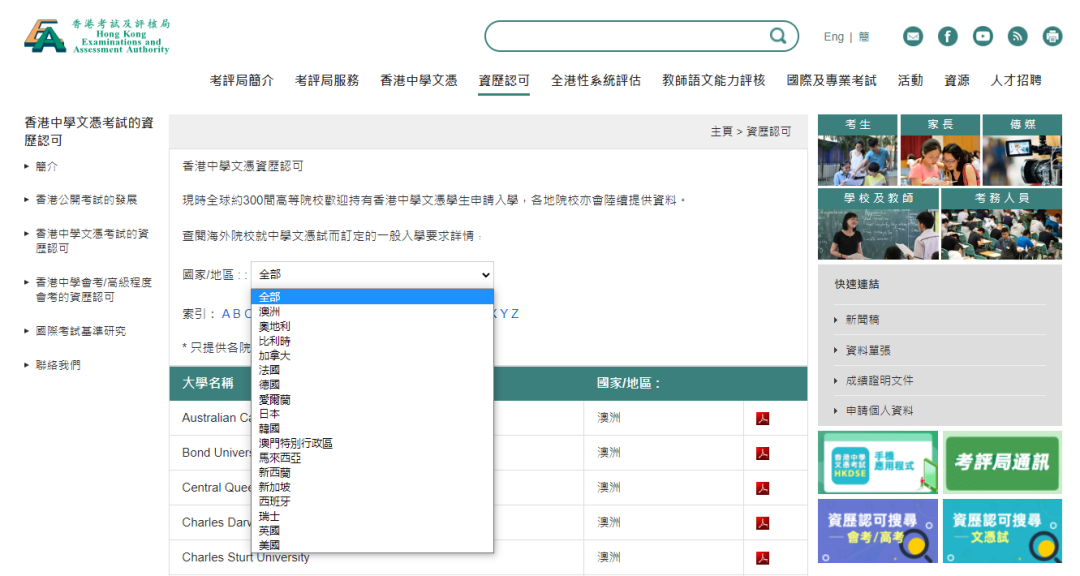This screenshot has height=576, width=1080.
Task: Open the 資歷認可 menu item
Action: [504, 81]
